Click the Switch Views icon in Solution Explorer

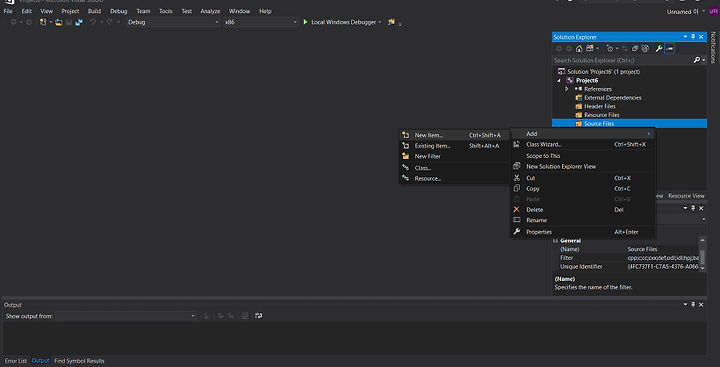click(590, 49)
